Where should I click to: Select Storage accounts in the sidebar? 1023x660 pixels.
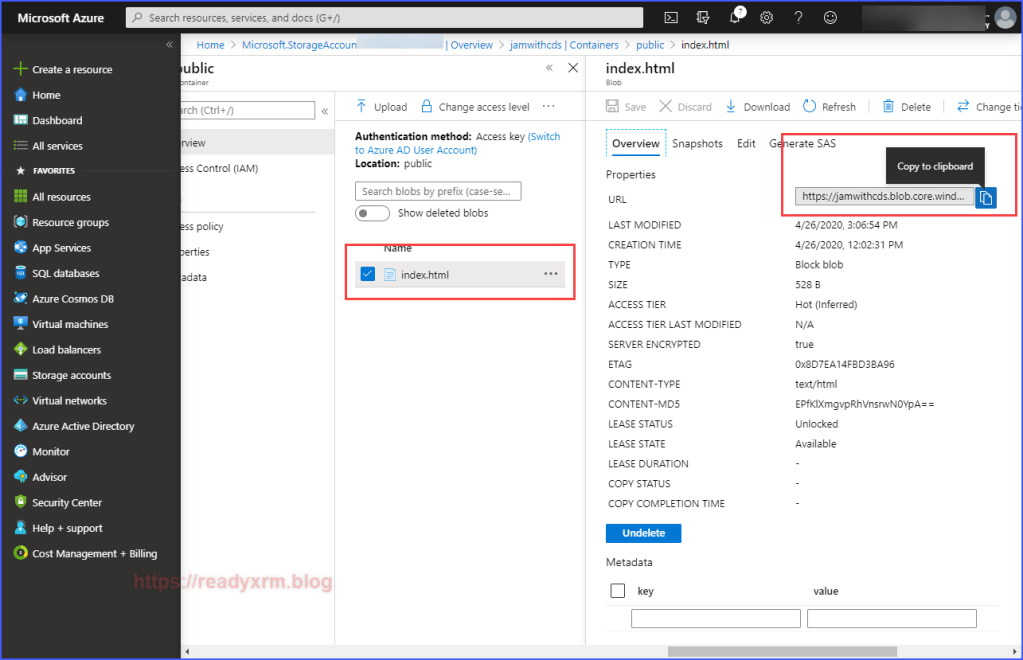(x=71, y=375)
